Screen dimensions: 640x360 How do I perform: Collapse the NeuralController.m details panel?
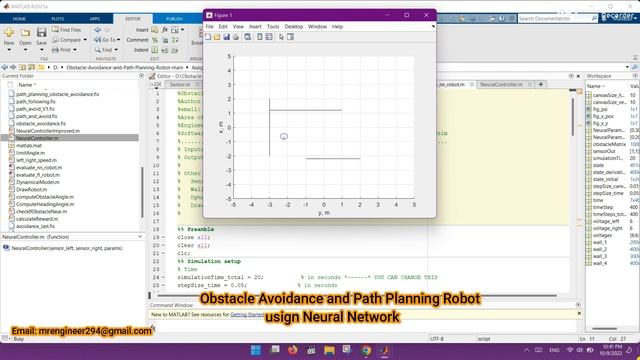pyautogui.click(x=140, y=237)
